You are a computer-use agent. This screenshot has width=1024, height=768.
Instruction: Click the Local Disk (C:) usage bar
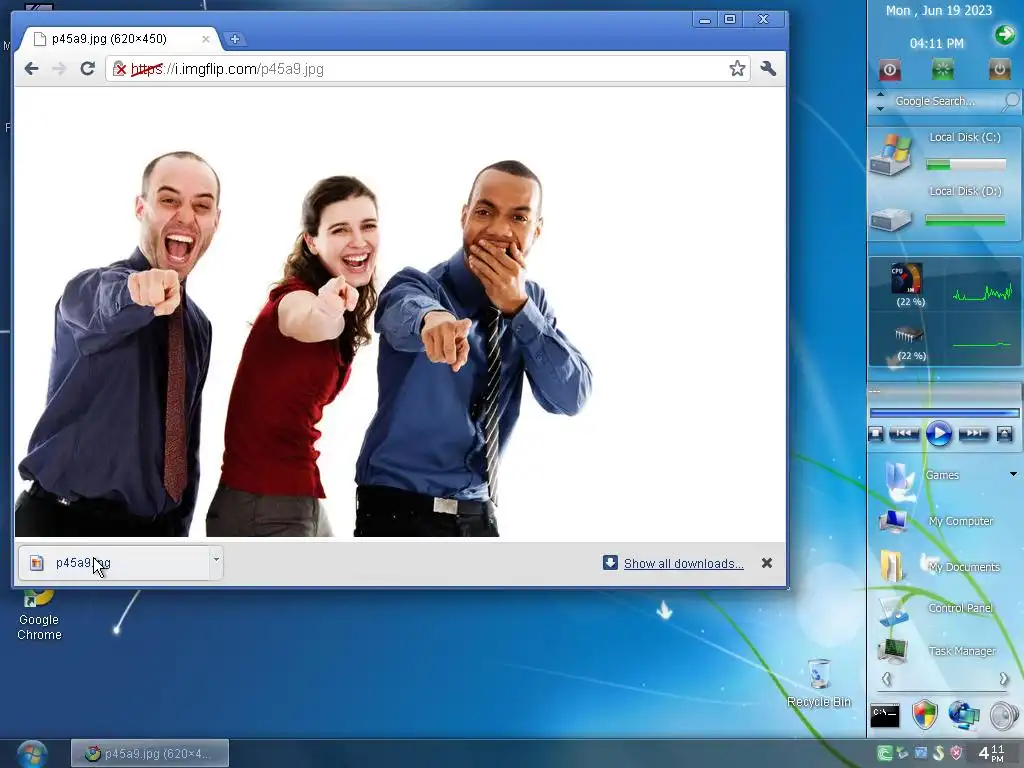point(966,165)
